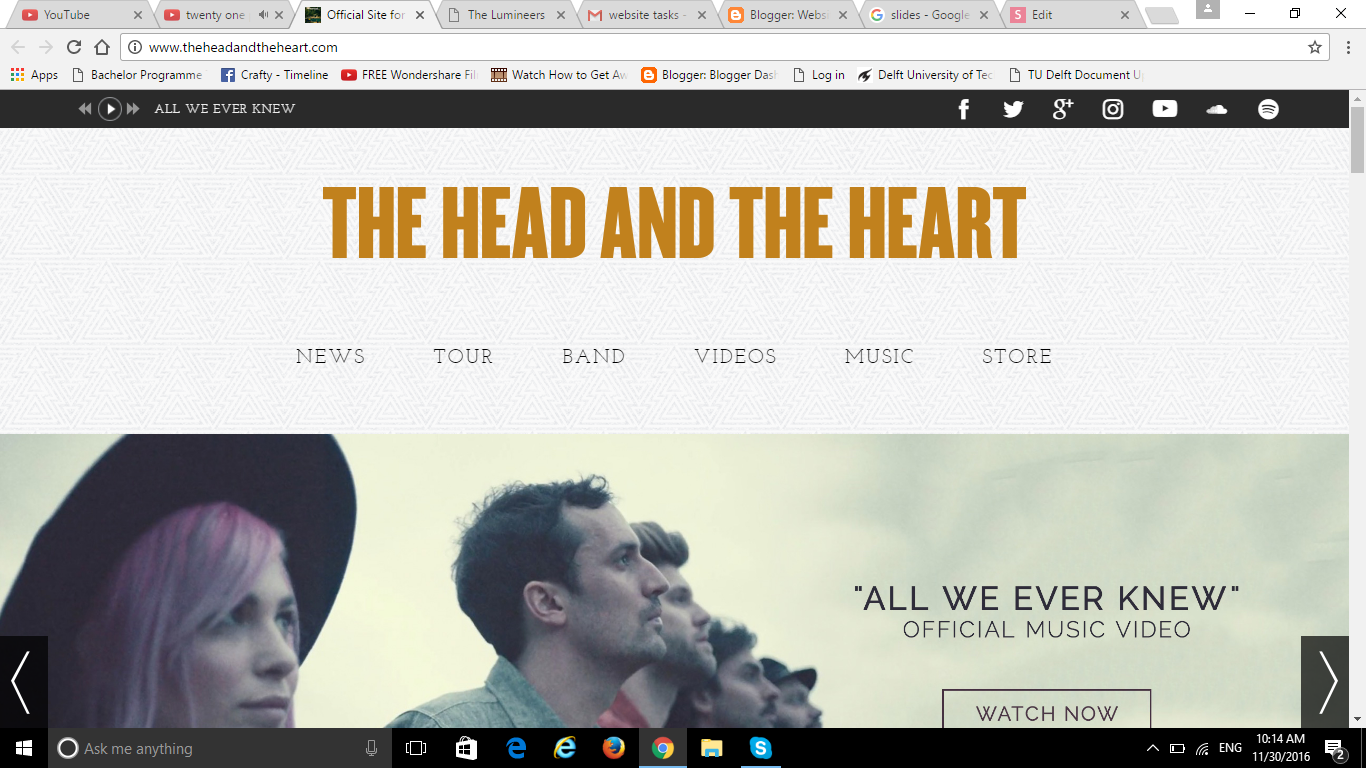The height and width of the screenshot is (768, 1366).
Task: Mute audio on twenty one tab
Action: (x=263, y=15)
